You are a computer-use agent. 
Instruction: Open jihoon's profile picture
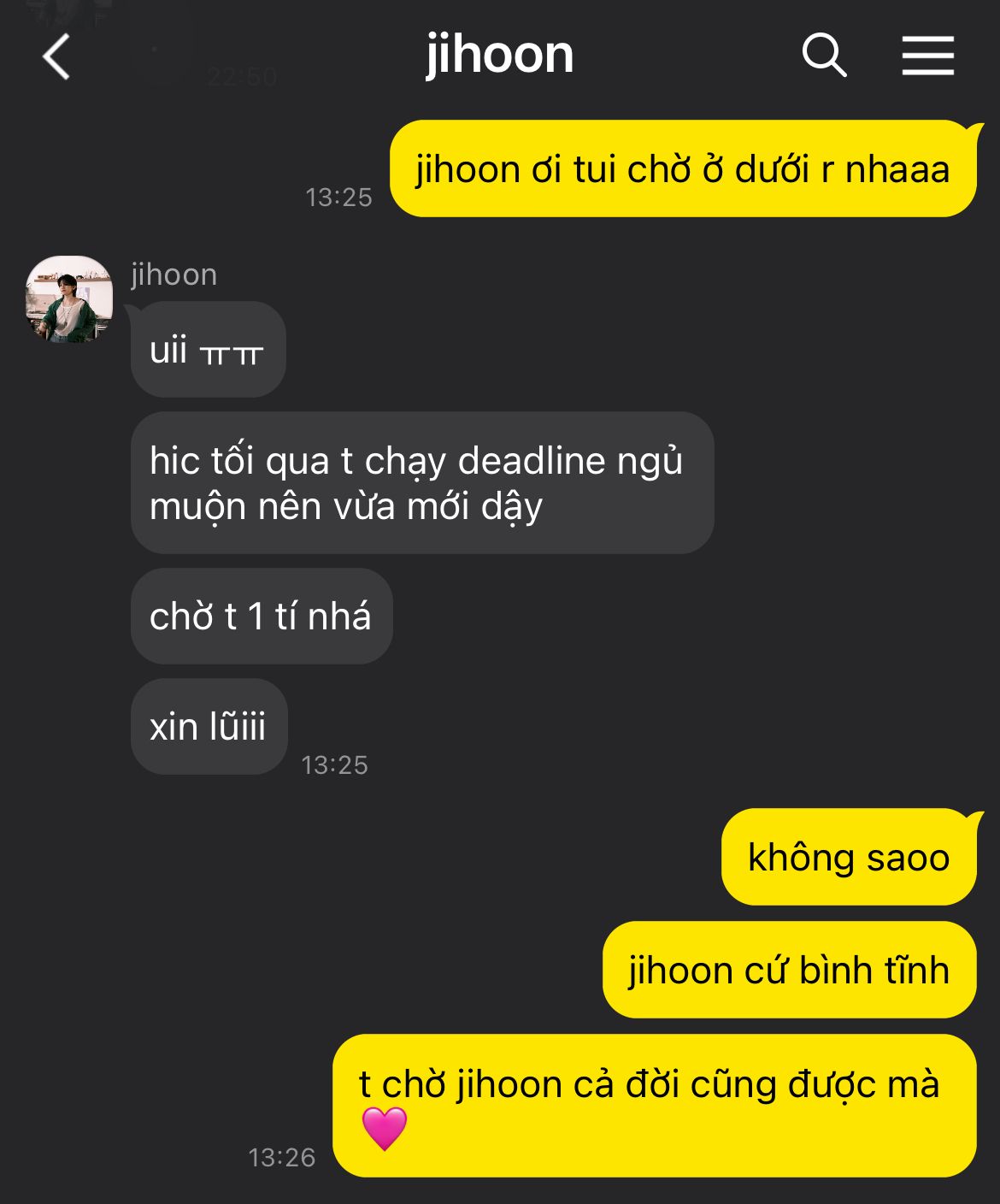(x=69, y=298)
